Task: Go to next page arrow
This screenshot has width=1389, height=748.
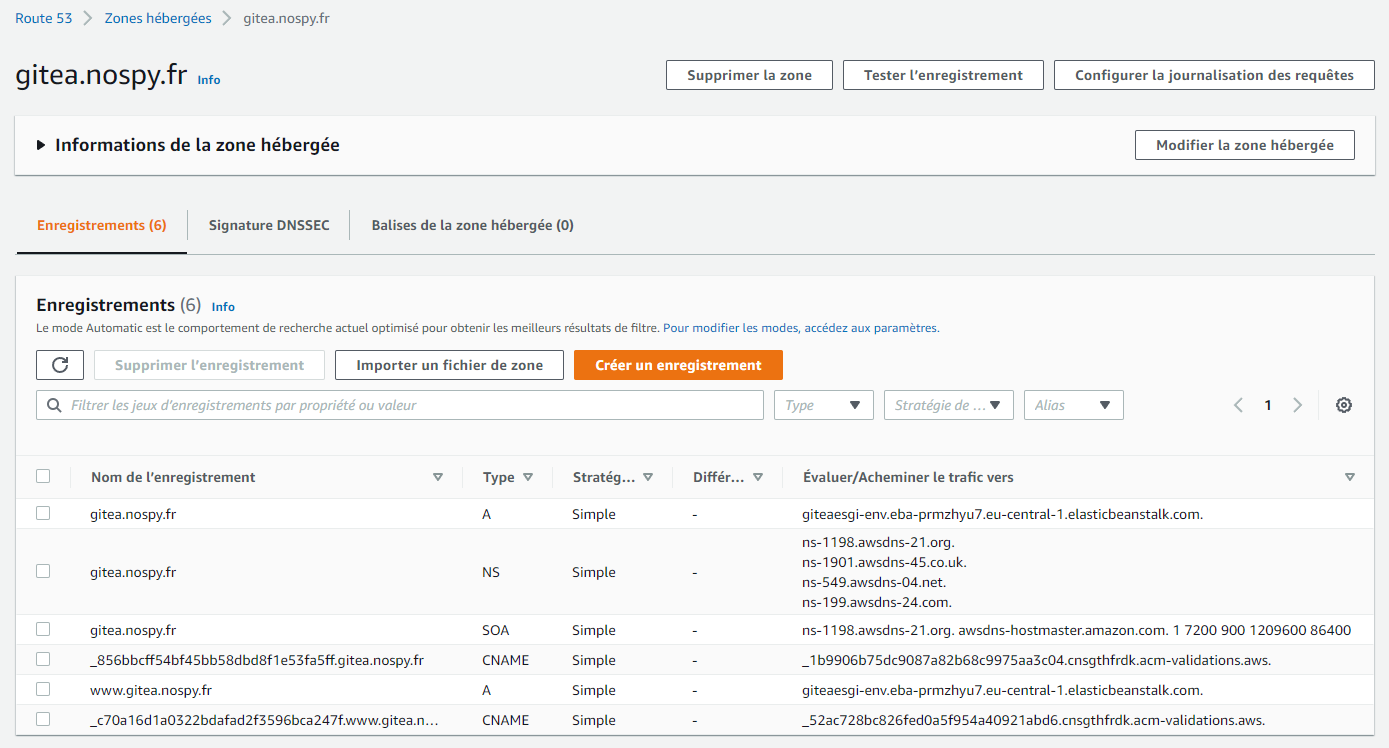Action: 1298,405
